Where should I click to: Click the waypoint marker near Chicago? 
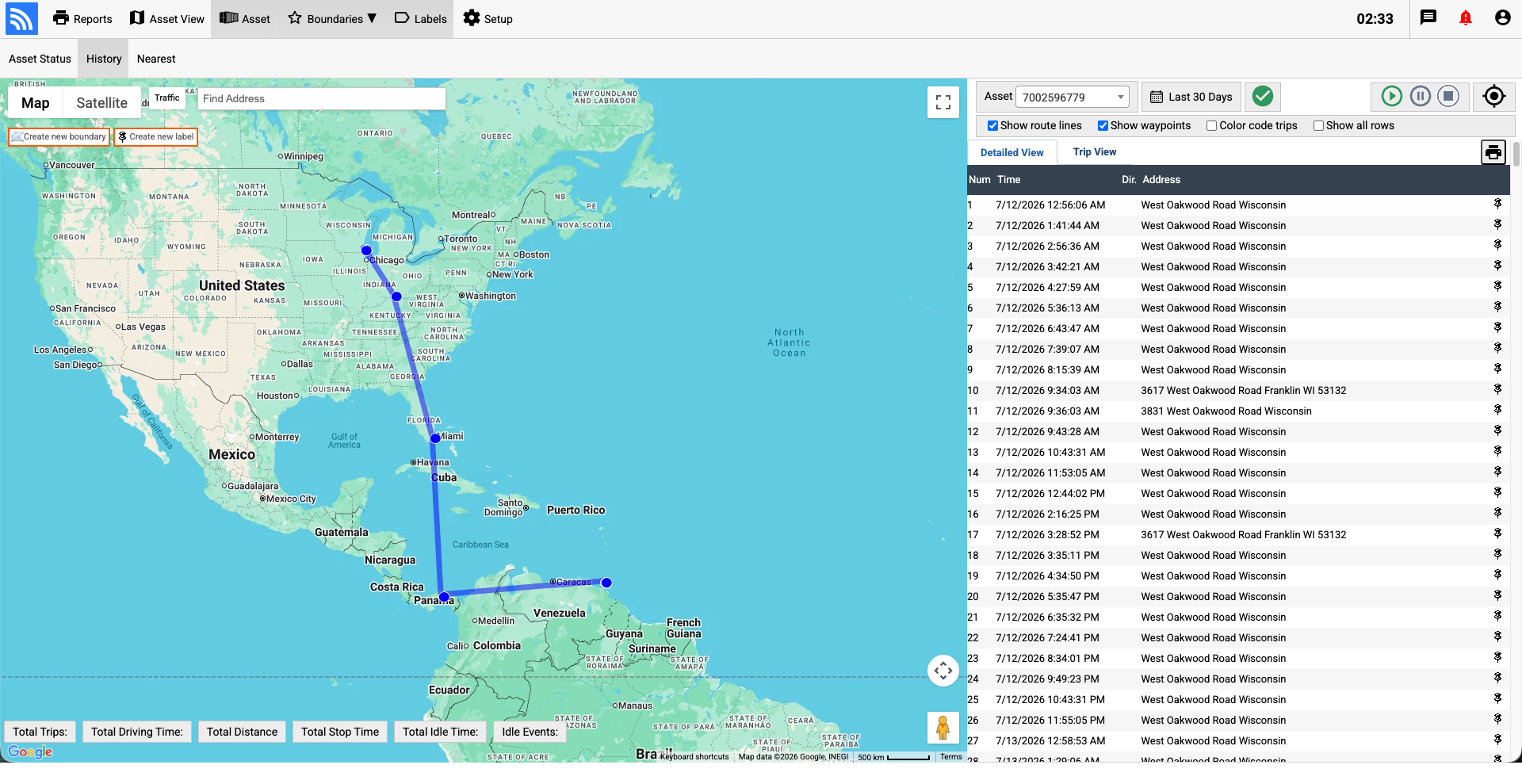pos(366,250)
